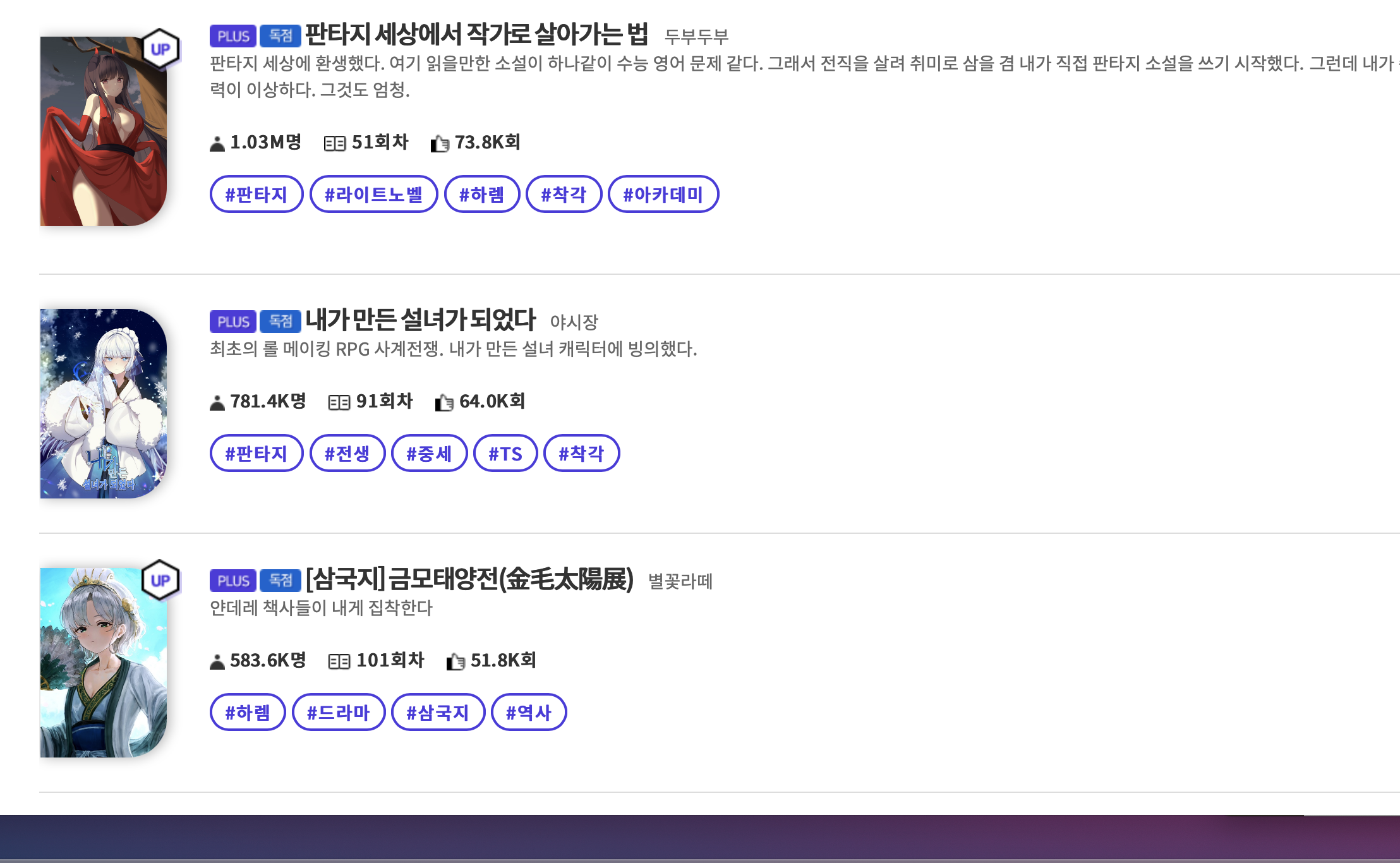Click the #드라마 tag pill

338,713
